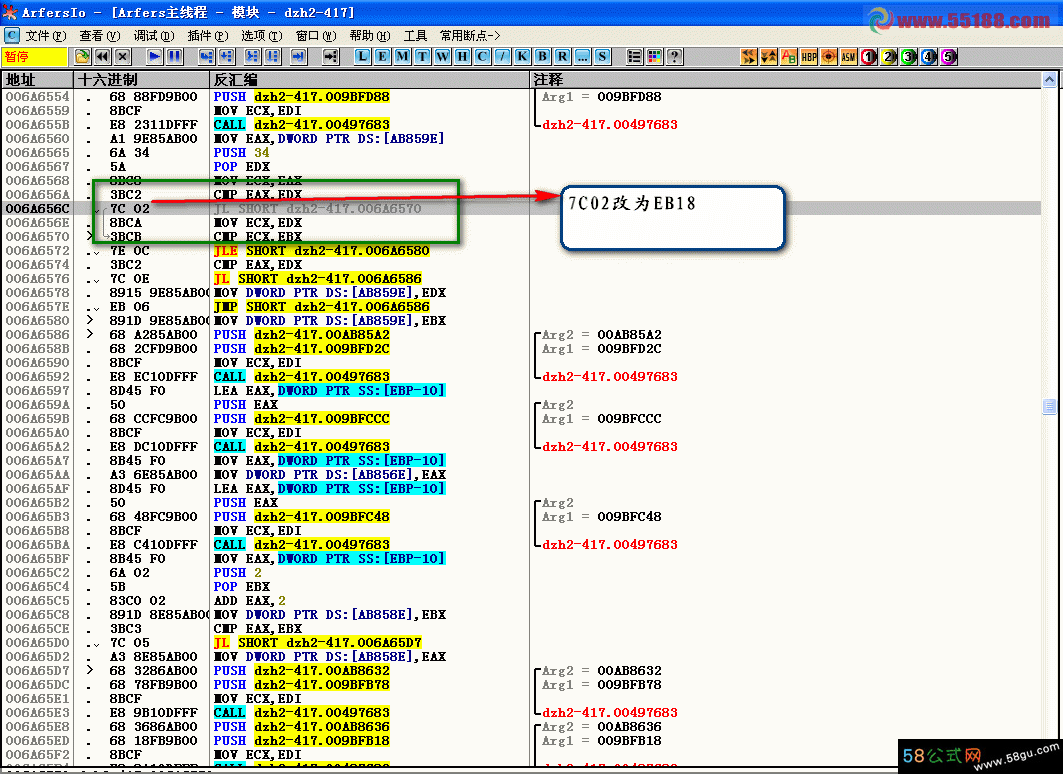Open the 查看(V) menu
The height and width of the screenshot is (774, 1063).
click(x=100, y=35)
